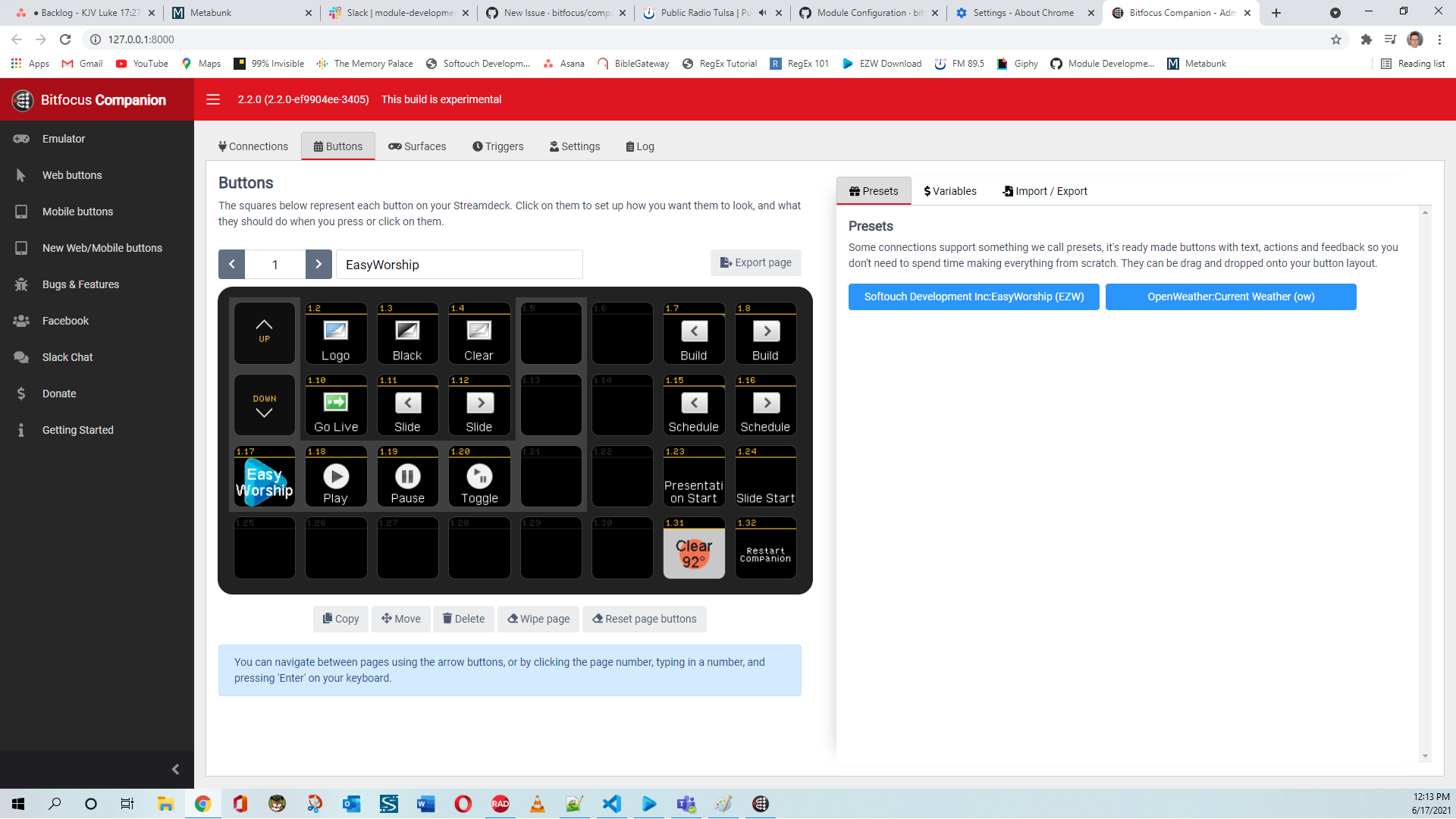Image resolution: width=1456 pixels, height=819 pixels.
Task: Select the Black screen button cell 1.3
Action: coord(407,334)
